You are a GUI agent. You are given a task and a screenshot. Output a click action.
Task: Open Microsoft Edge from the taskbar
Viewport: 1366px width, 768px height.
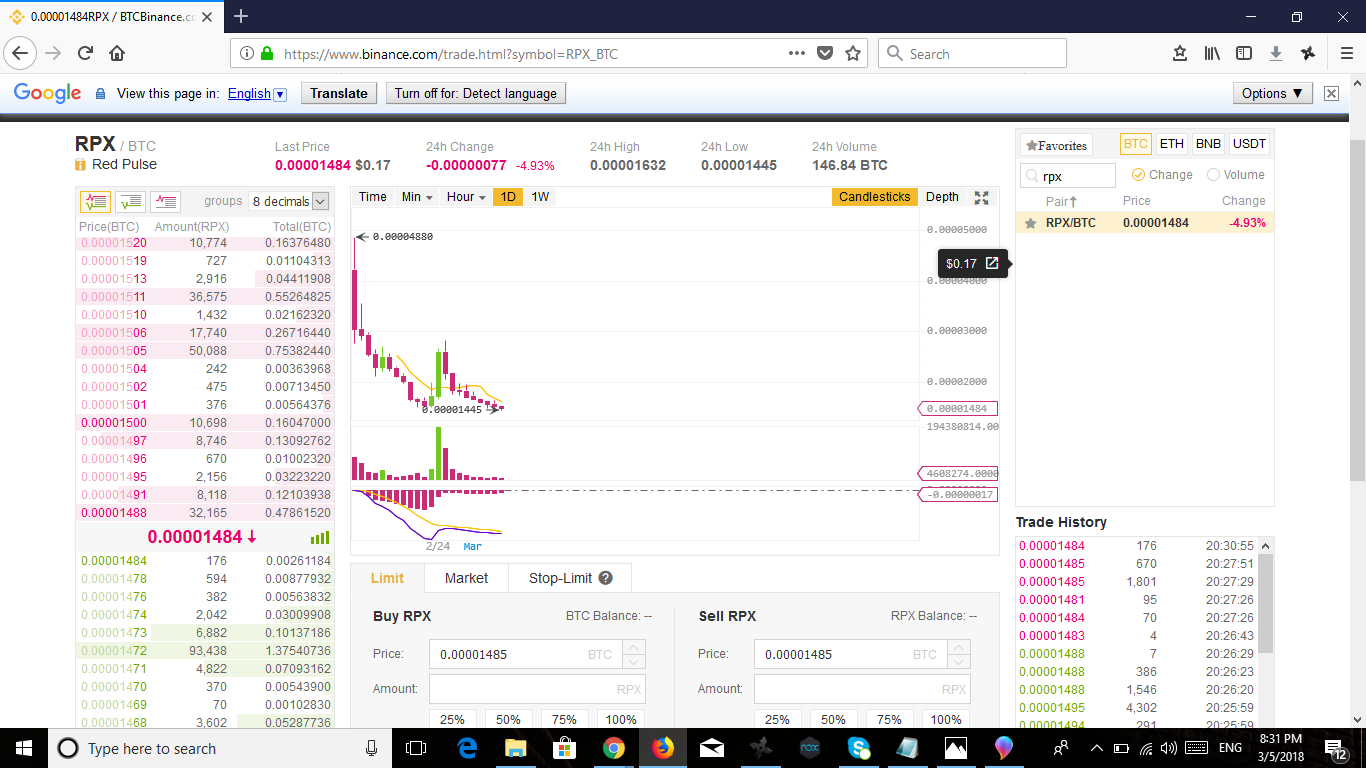pyautogui.click(x=467, y=748)
